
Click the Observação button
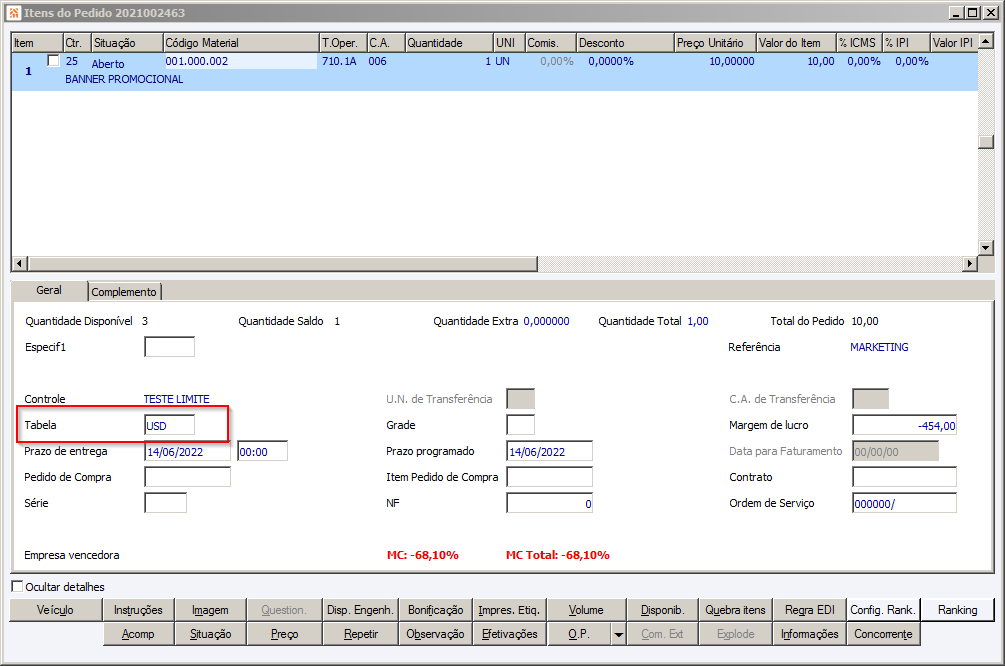(x=436, y=635)
